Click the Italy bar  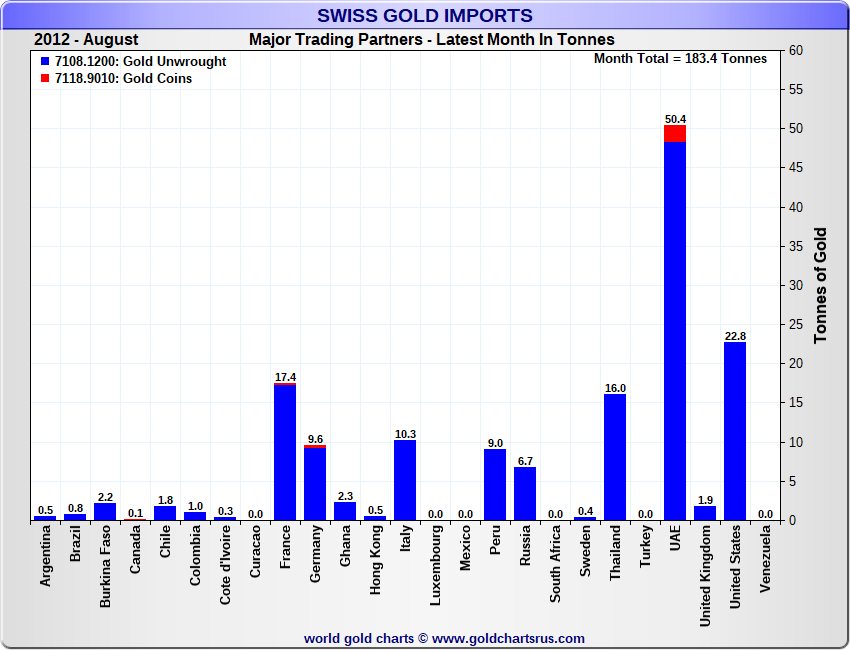click(x=405, y=480)
